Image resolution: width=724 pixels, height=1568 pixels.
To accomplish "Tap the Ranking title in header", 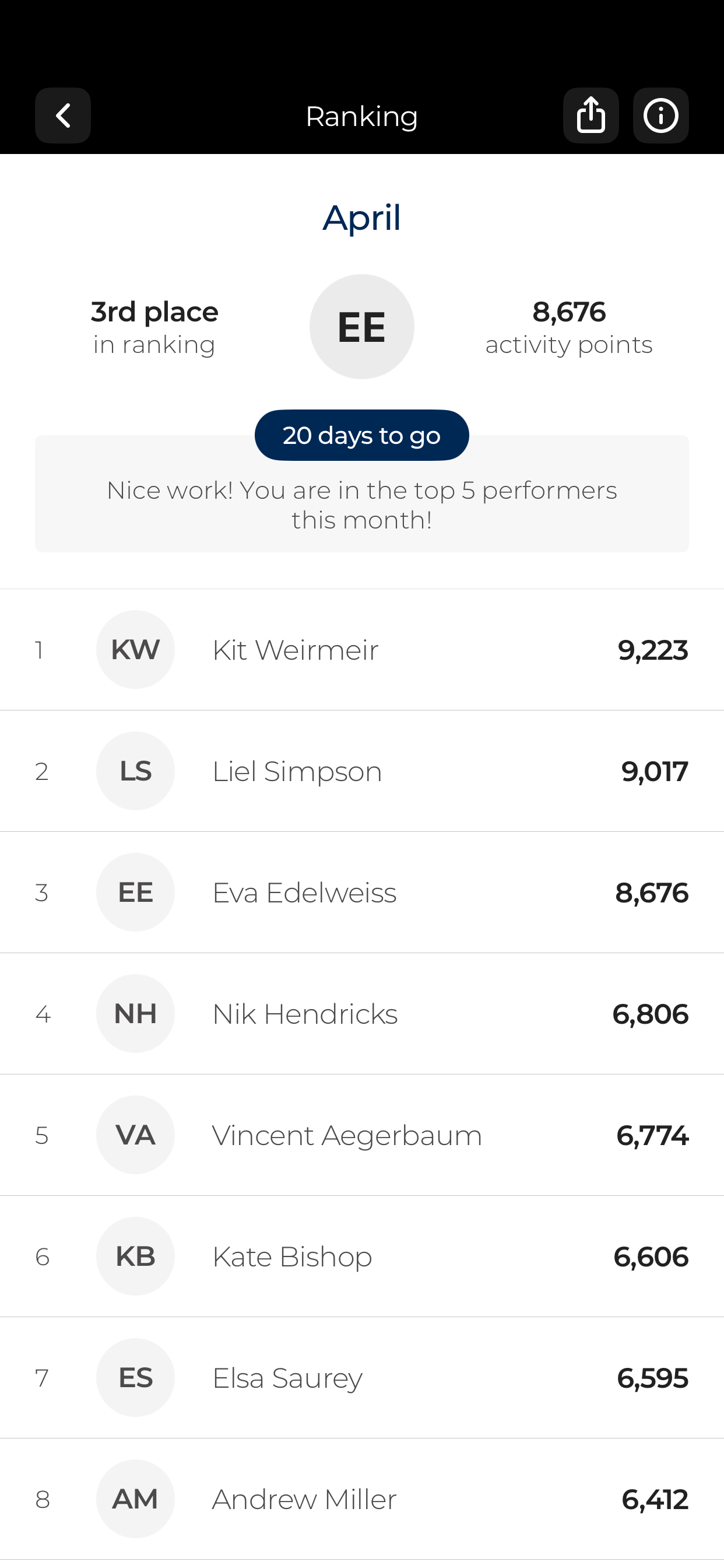I will [362, 116].
